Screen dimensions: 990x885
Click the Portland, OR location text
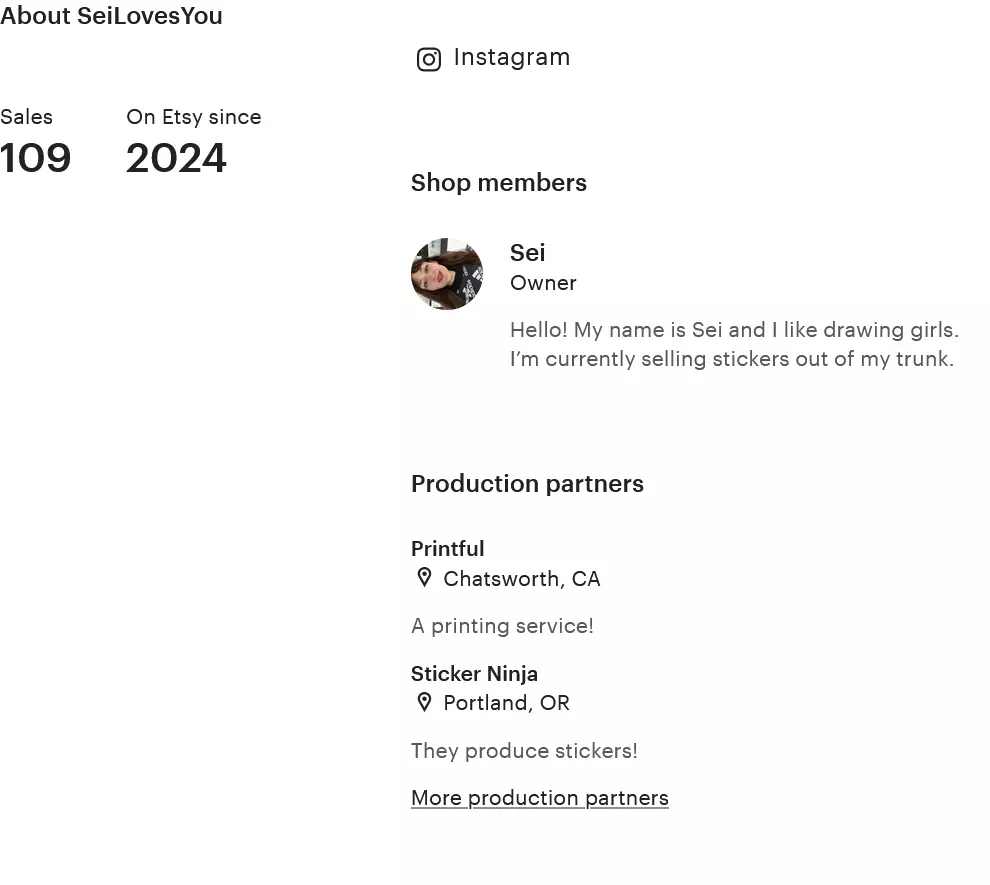(506, 703)
